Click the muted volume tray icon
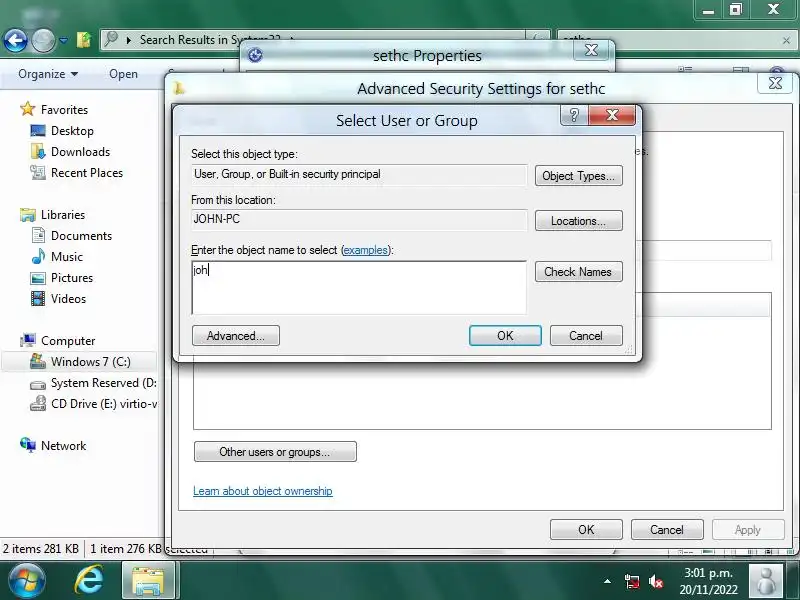 pos(656,581)
